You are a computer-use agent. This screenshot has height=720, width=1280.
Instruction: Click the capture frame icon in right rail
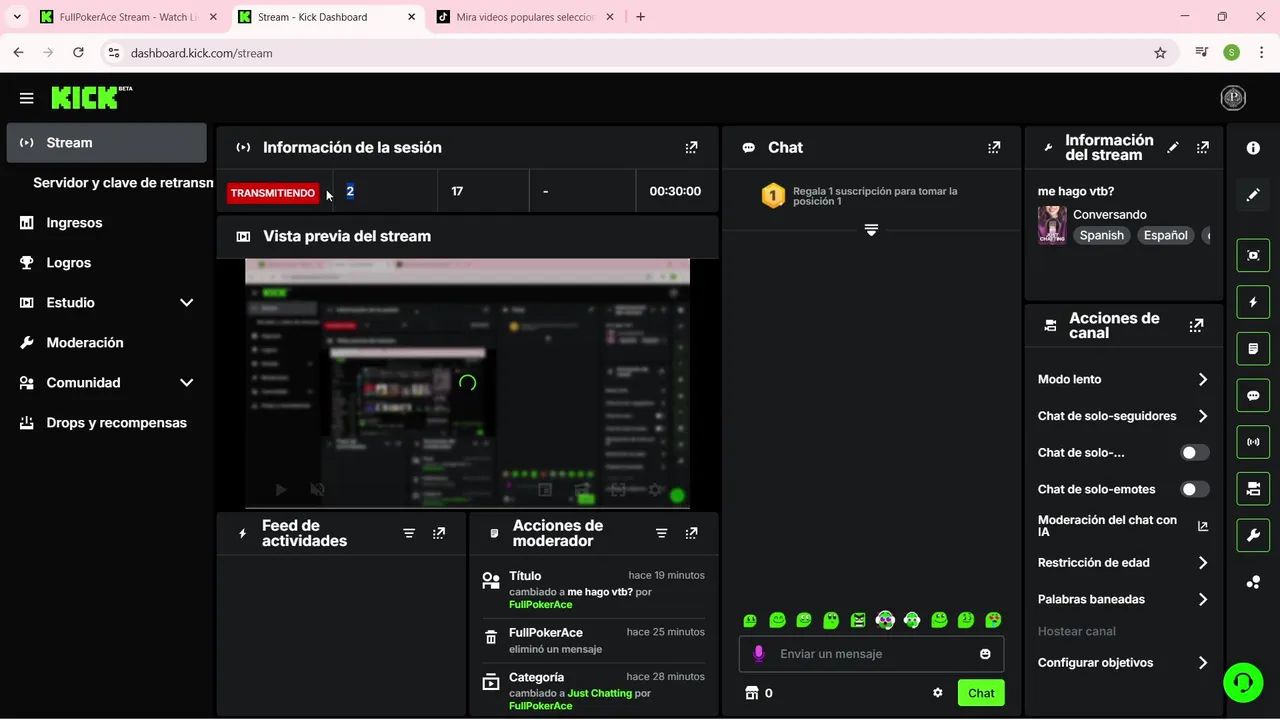pyautogui.click(x=1253, y=255)
